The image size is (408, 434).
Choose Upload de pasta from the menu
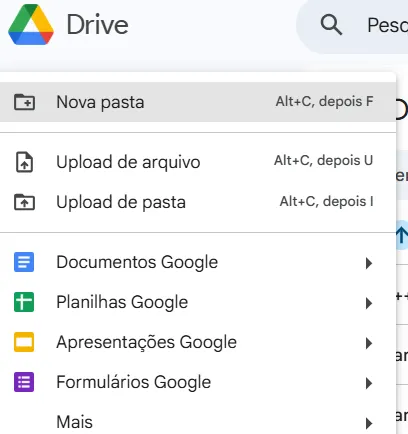(x=198, y=202)
